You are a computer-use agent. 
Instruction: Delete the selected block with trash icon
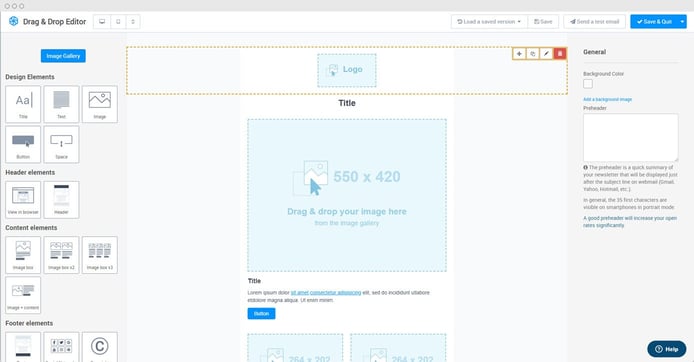[560, 54]
